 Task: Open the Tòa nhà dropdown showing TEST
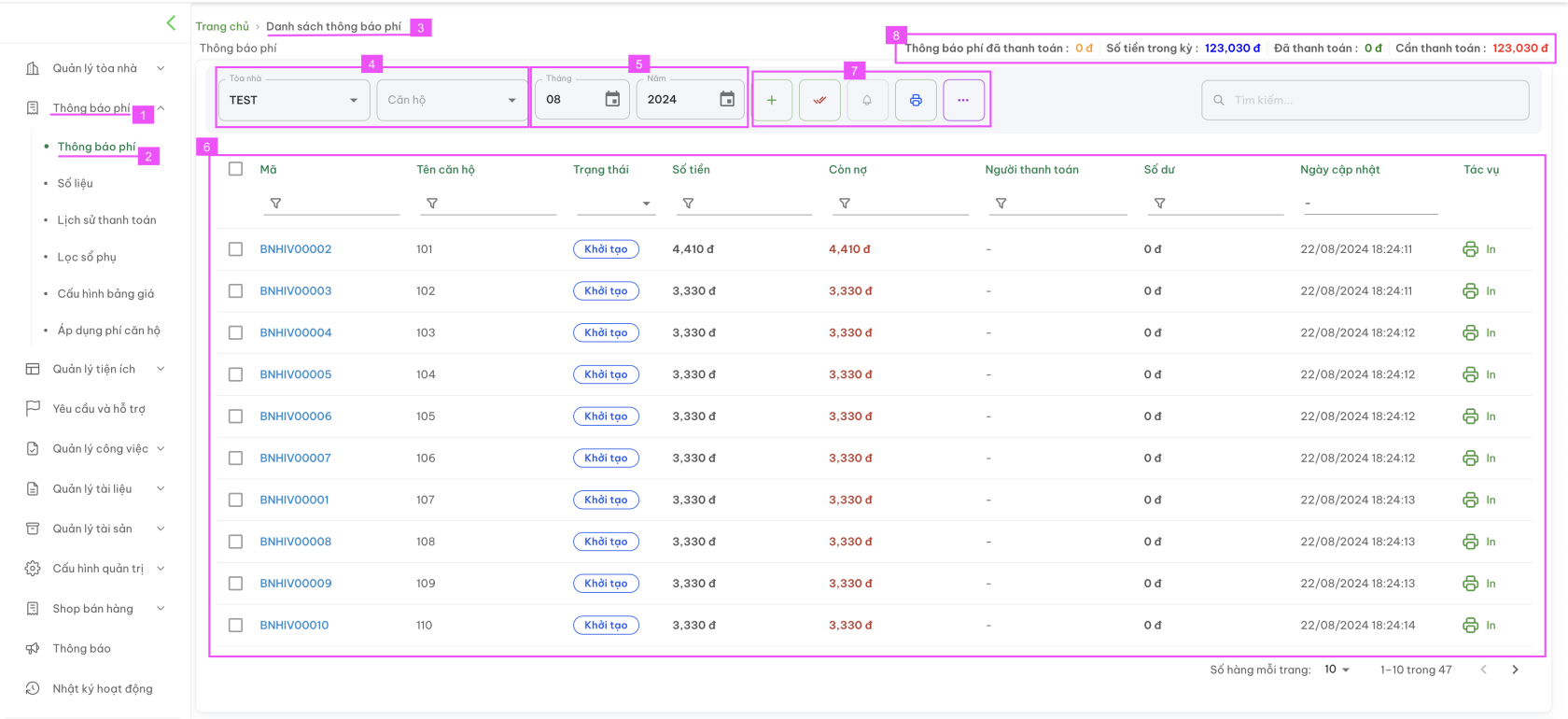(293, 100)
